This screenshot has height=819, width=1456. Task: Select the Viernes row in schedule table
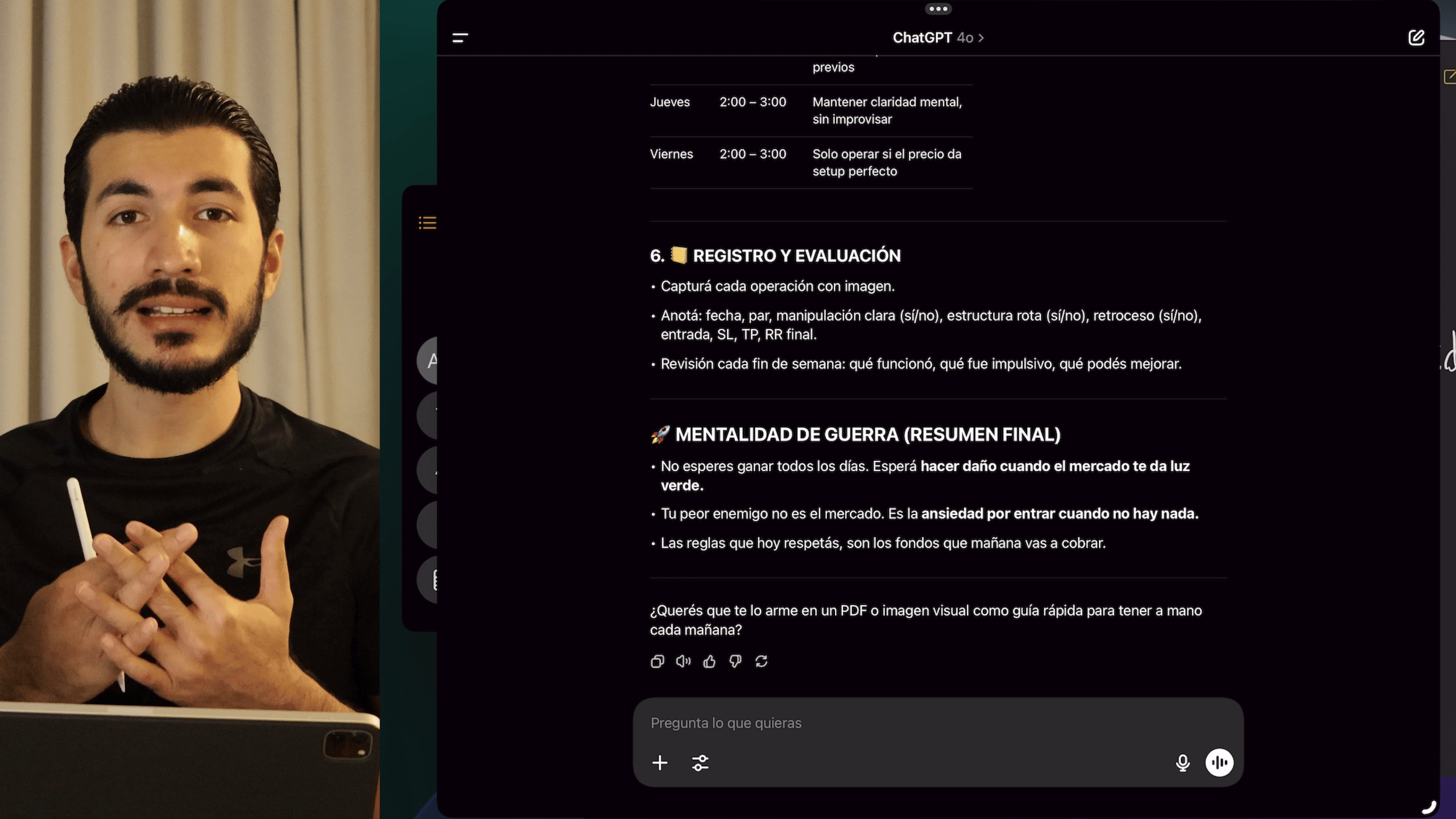point(811,163)
